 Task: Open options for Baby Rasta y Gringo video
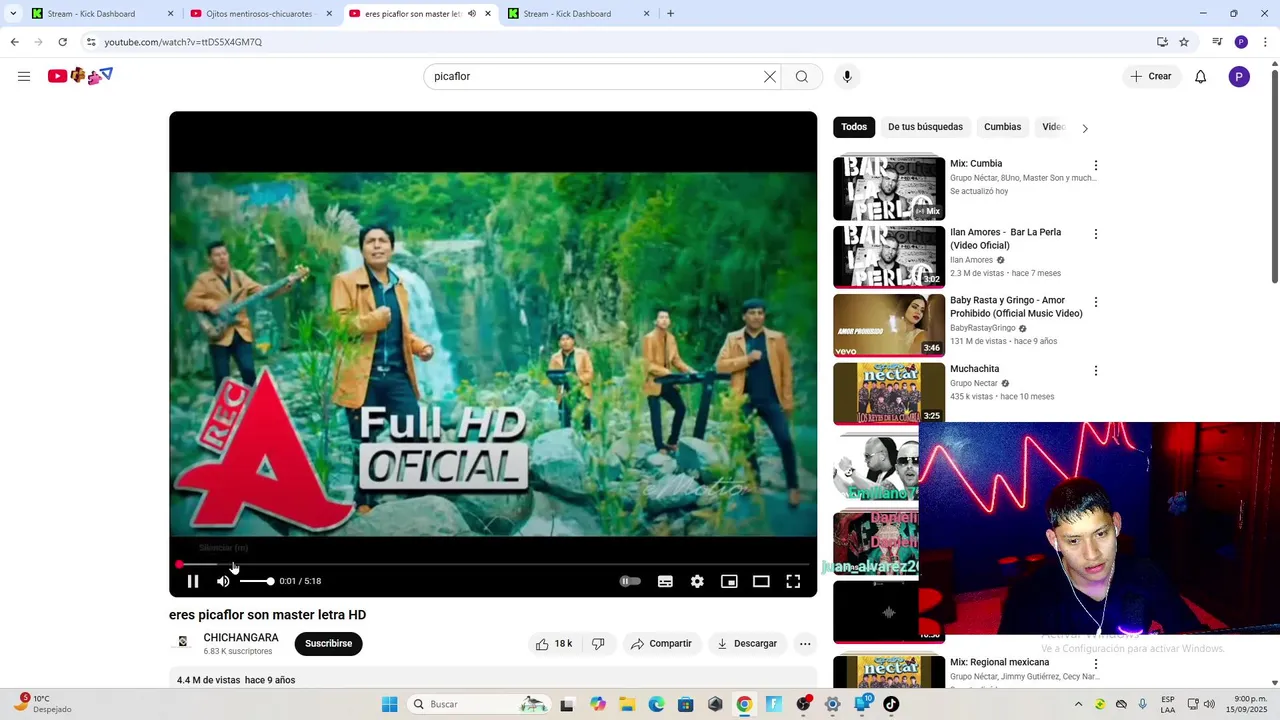[1096, 302]
